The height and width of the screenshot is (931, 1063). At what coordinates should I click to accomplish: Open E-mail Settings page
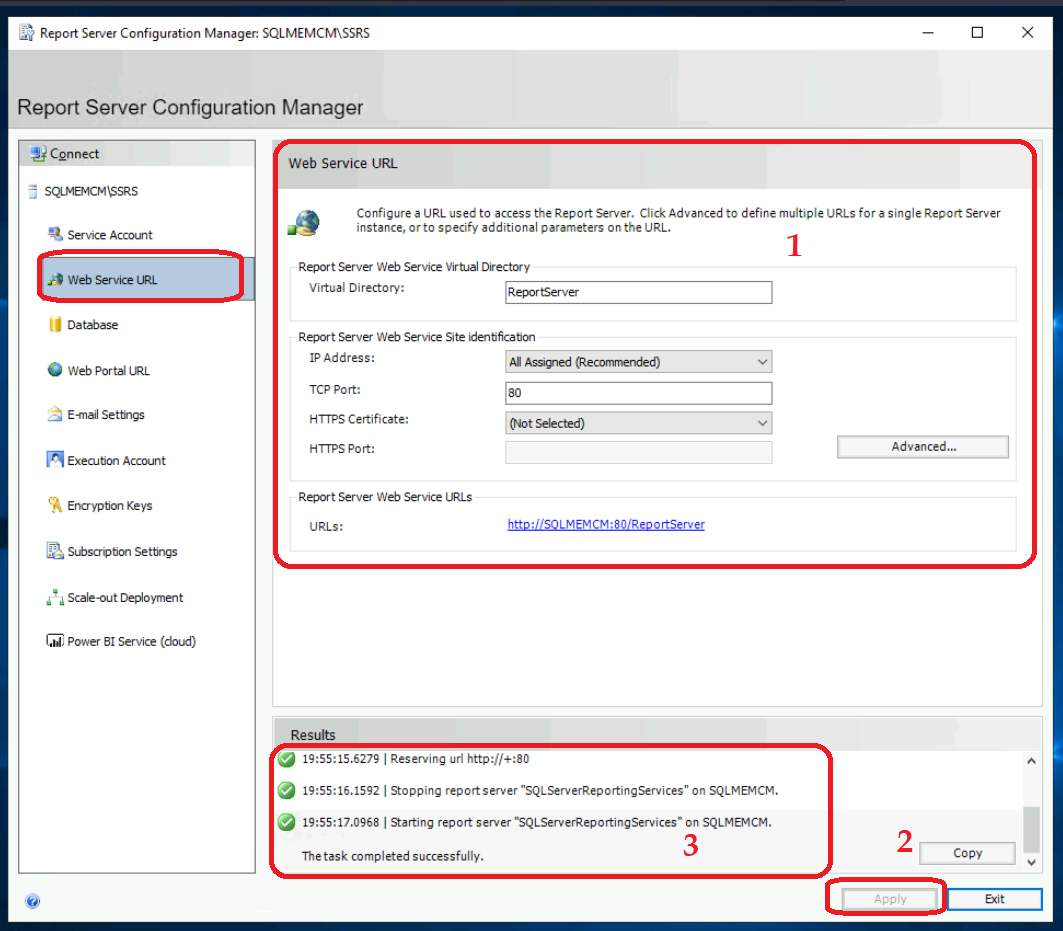[x=106, y=414]
